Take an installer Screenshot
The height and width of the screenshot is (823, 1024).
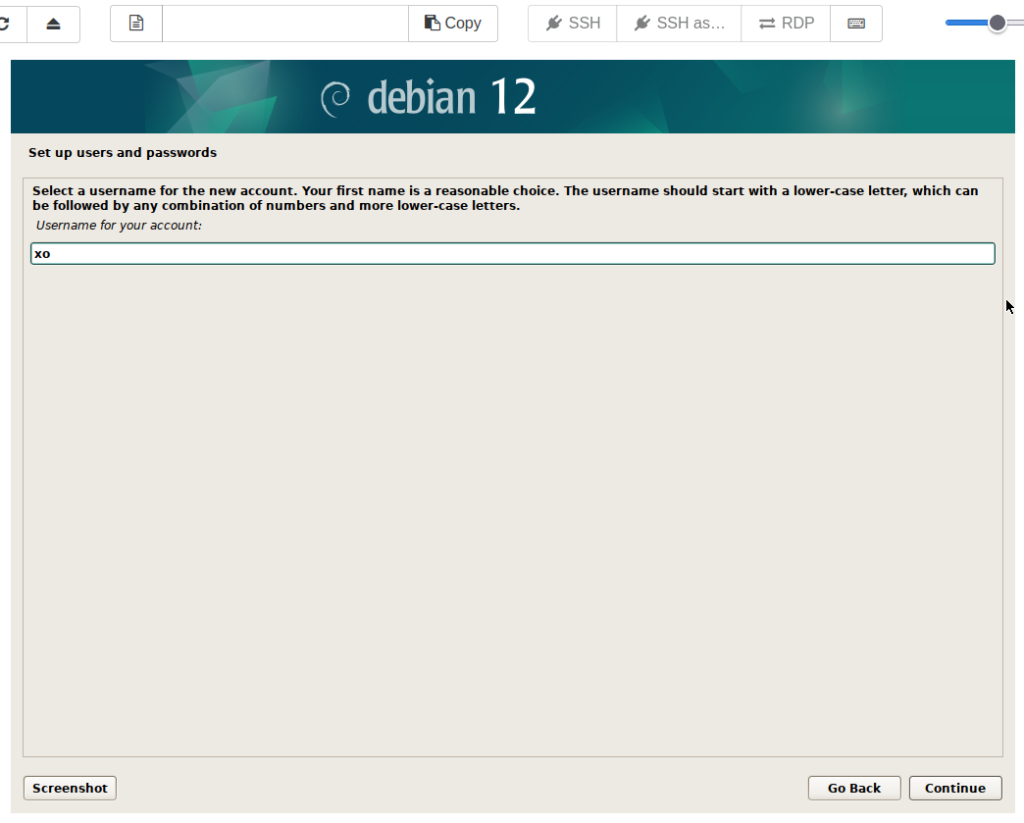[70, 788]
